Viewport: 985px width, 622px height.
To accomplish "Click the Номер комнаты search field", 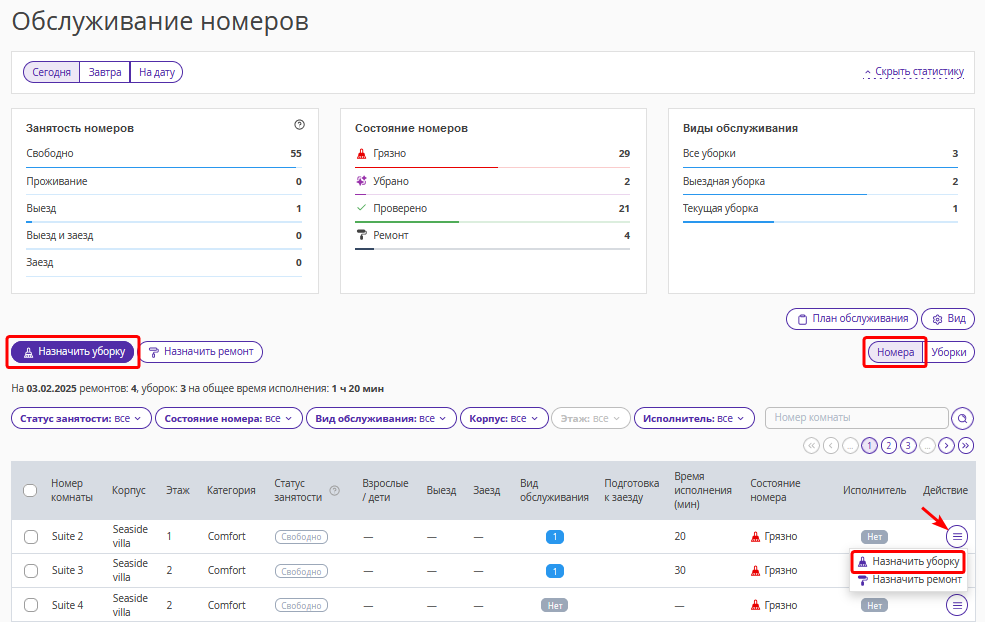I will [856, 418].
